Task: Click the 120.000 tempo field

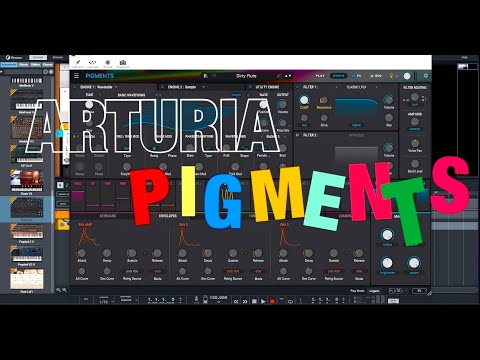Action: coord(218,298)
